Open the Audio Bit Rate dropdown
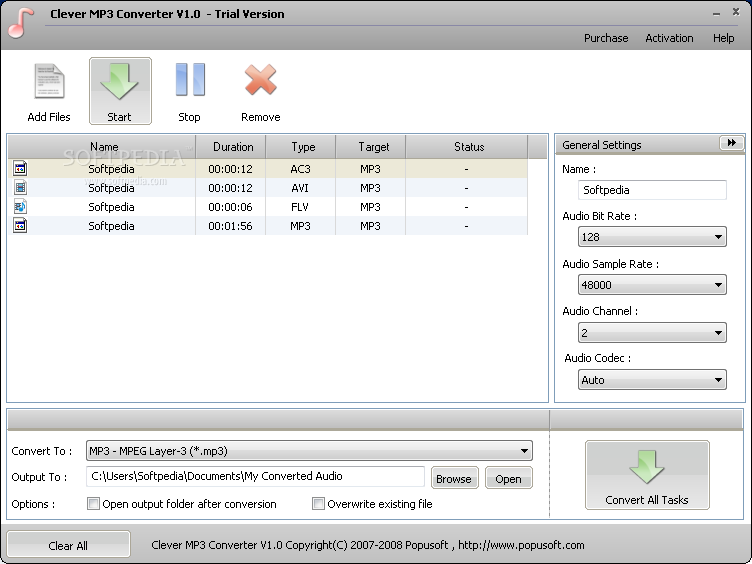The width and height of the screenshot is (752, 564). coord(652,237)
